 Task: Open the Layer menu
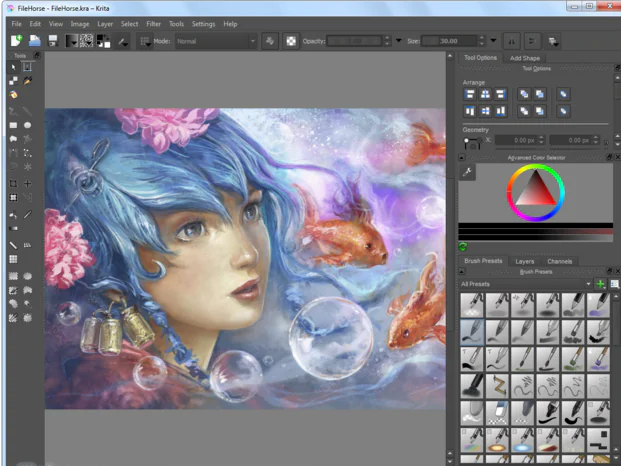point(105,24)
